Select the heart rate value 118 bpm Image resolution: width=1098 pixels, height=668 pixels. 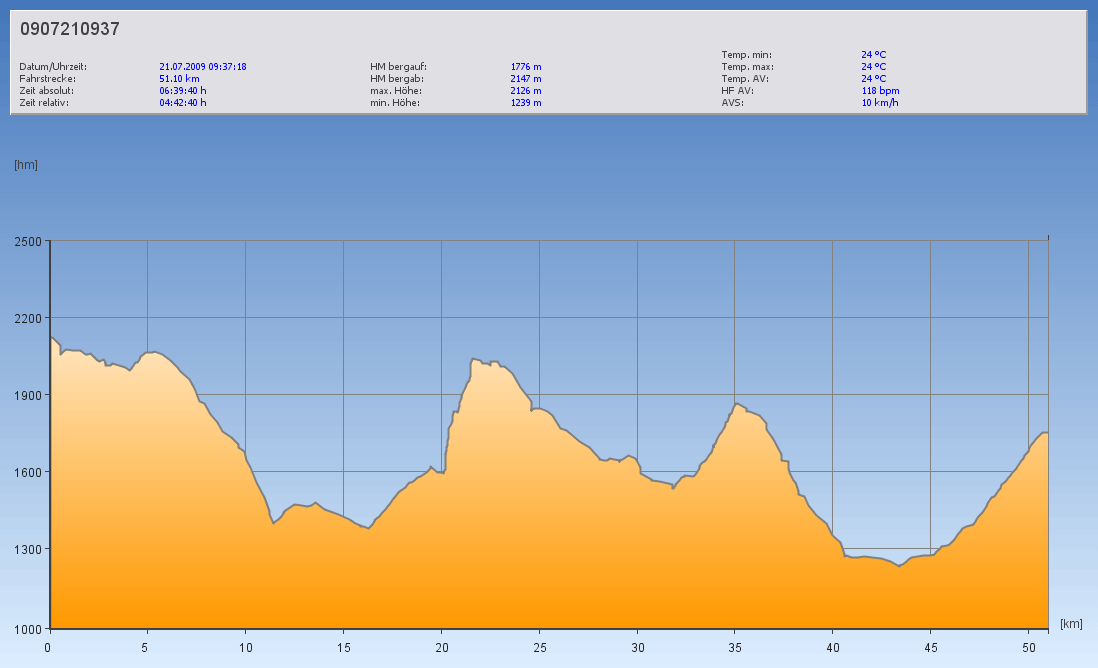coord(880,91)
